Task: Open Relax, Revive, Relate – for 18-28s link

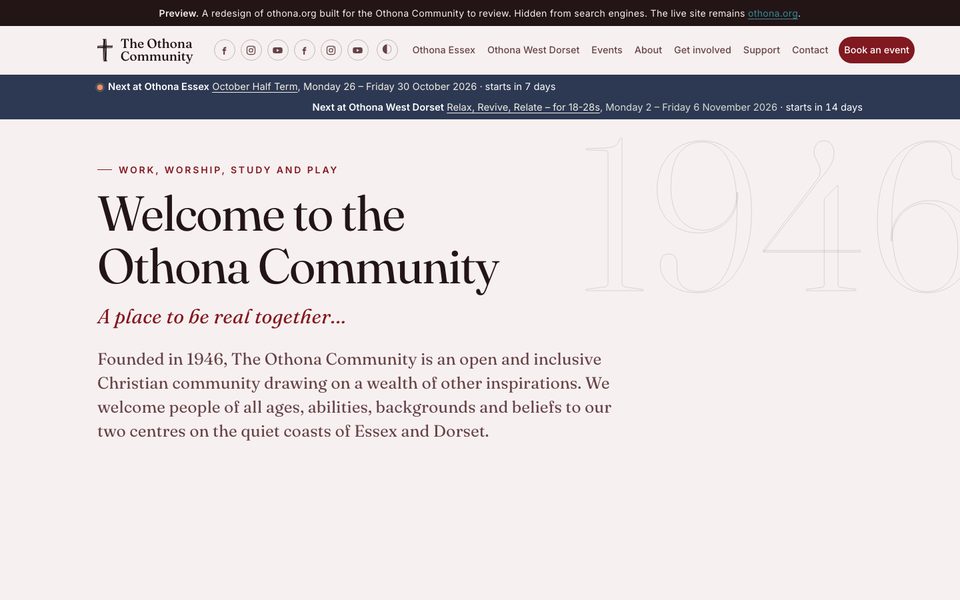Action: click(523, 107)
